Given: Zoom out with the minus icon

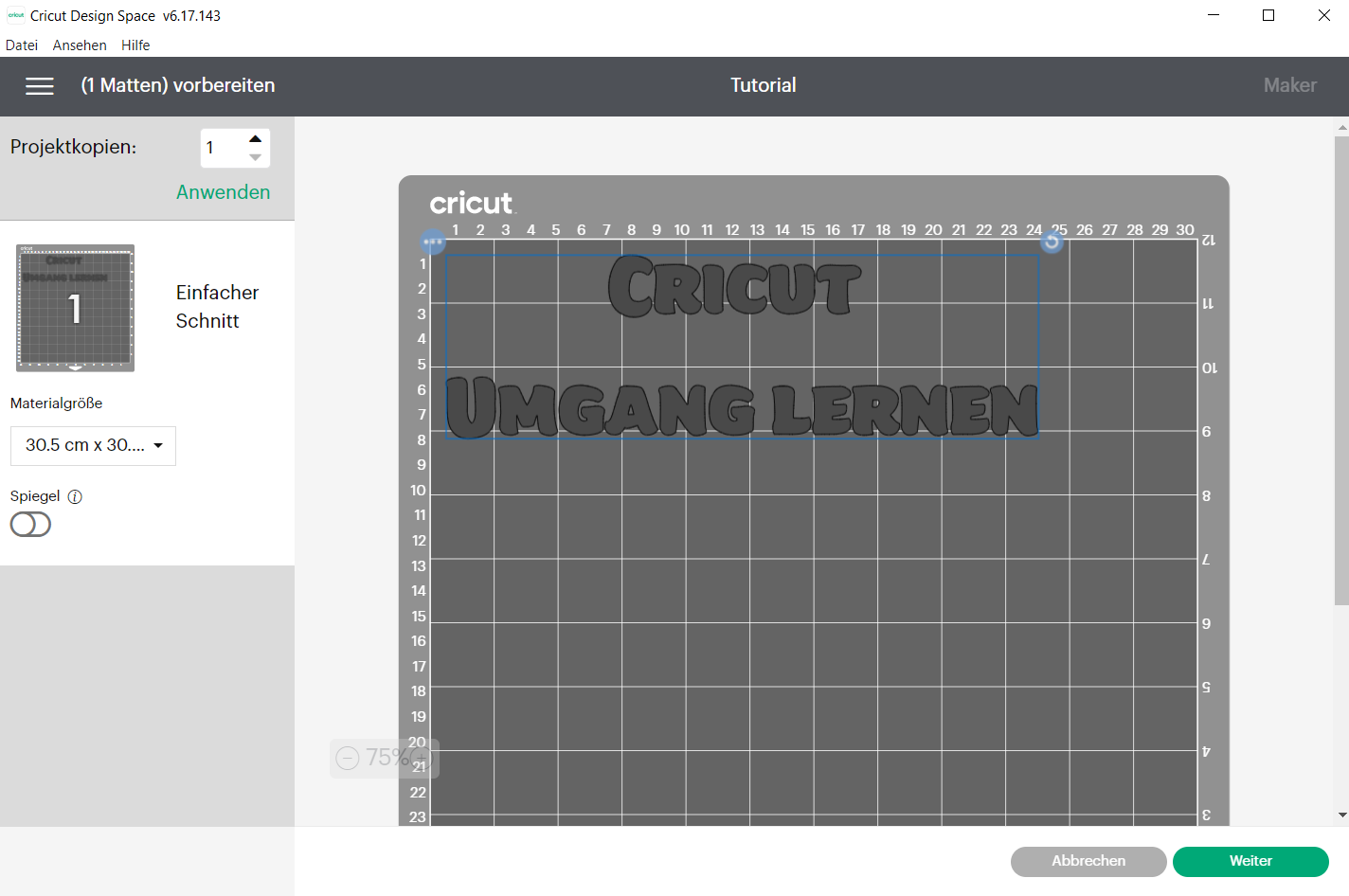Looking at the screenshot, I should 348,758.
